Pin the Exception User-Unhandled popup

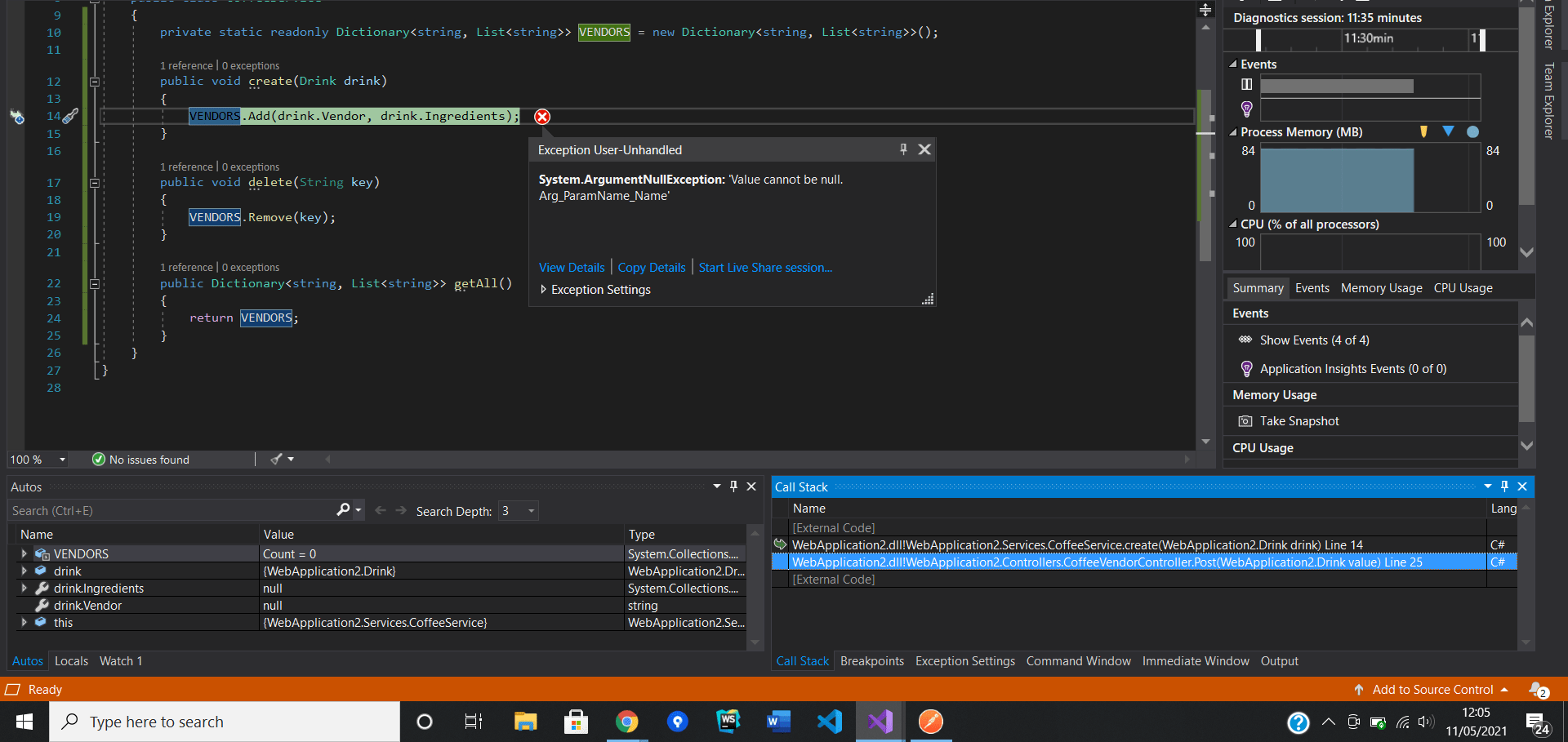click(x=902, y=149)
